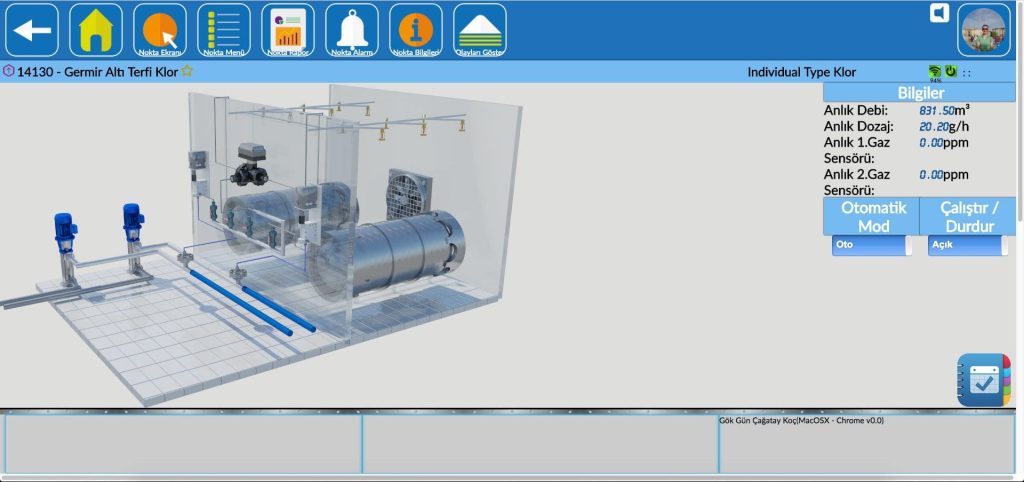Open the calendar notebook checklist icon
Viewport: 1024px width, 482px height.
point(984,380)
